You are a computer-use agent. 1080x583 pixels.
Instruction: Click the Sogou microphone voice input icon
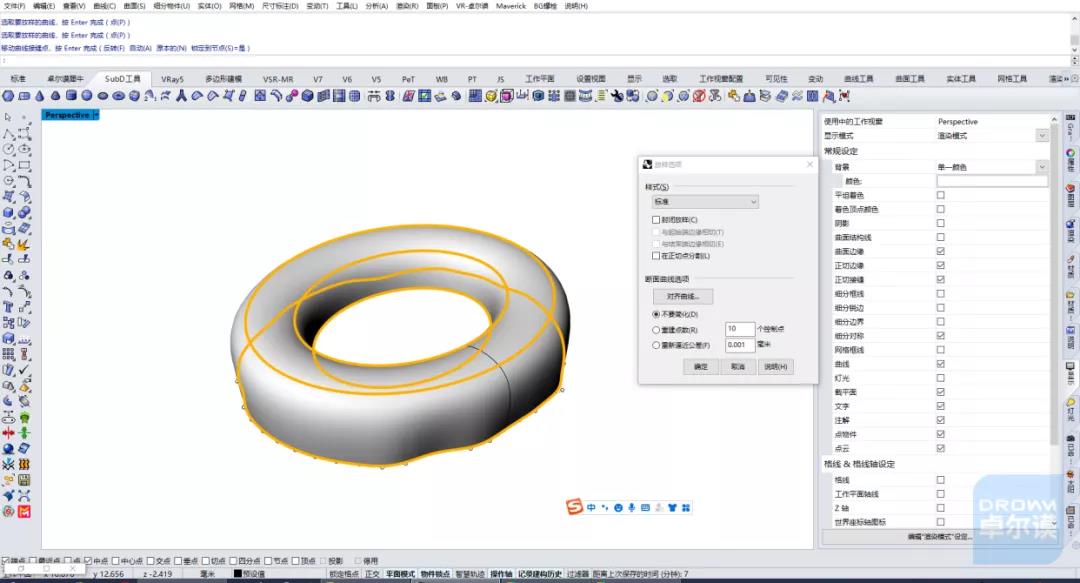tap(632, 508)
